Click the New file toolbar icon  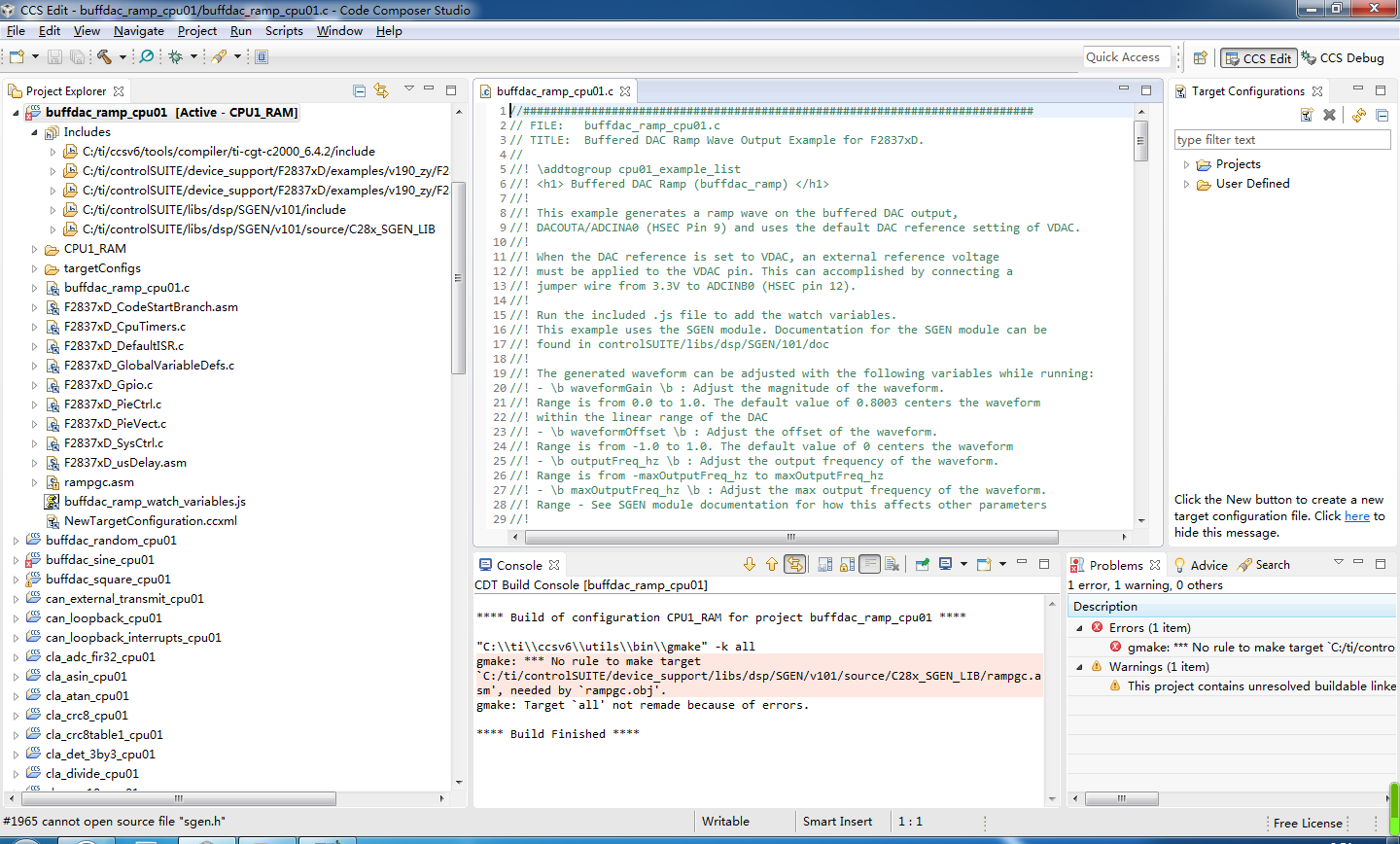point(17,57)
